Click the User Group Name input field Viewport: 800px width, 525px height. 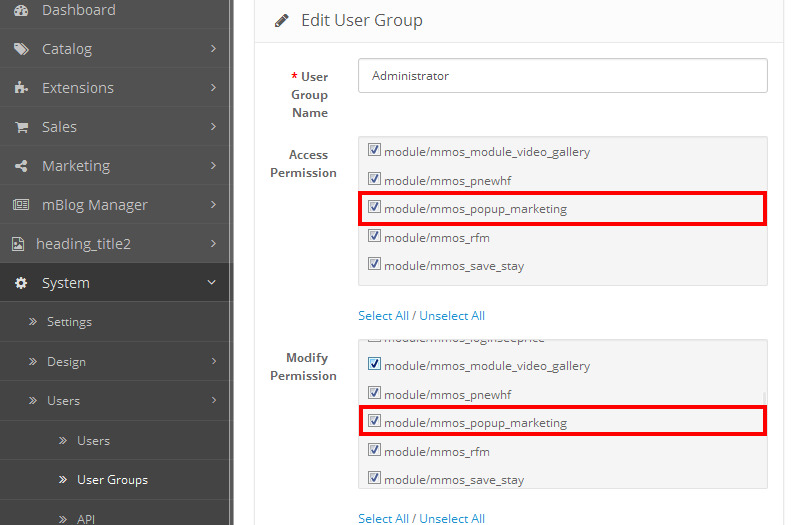coord(563,76)
